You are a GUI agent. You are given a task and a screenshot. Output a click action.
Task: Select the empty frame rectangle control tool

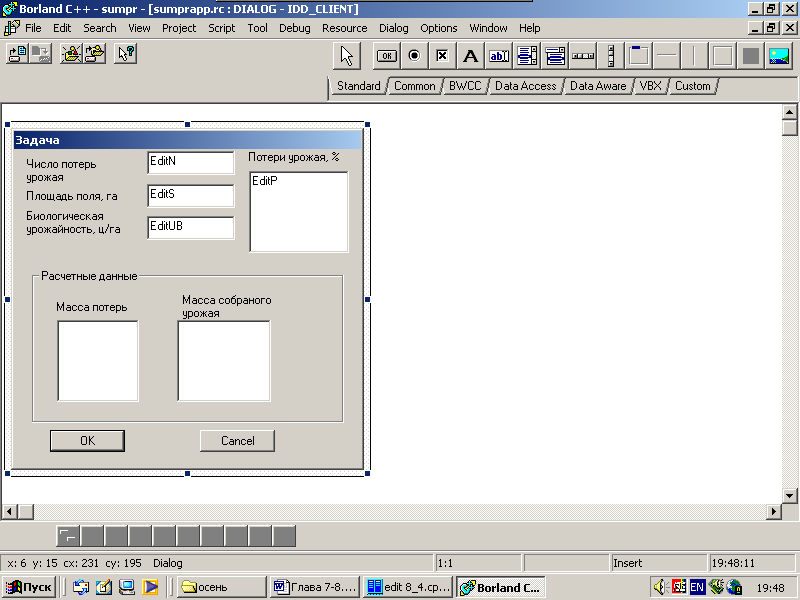pos(722,56)
